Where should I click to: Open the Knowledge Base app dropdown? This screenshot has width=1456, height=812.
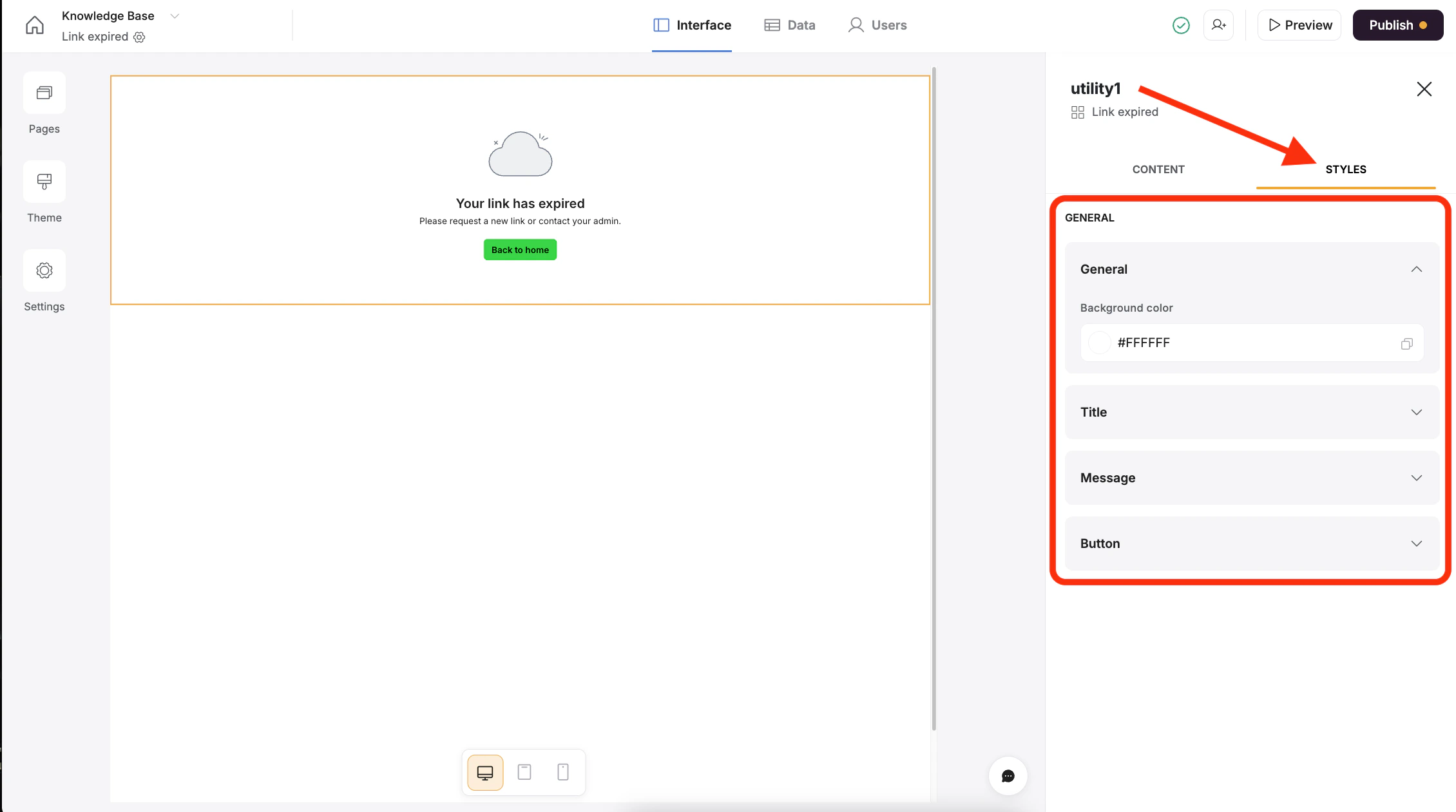175,16
